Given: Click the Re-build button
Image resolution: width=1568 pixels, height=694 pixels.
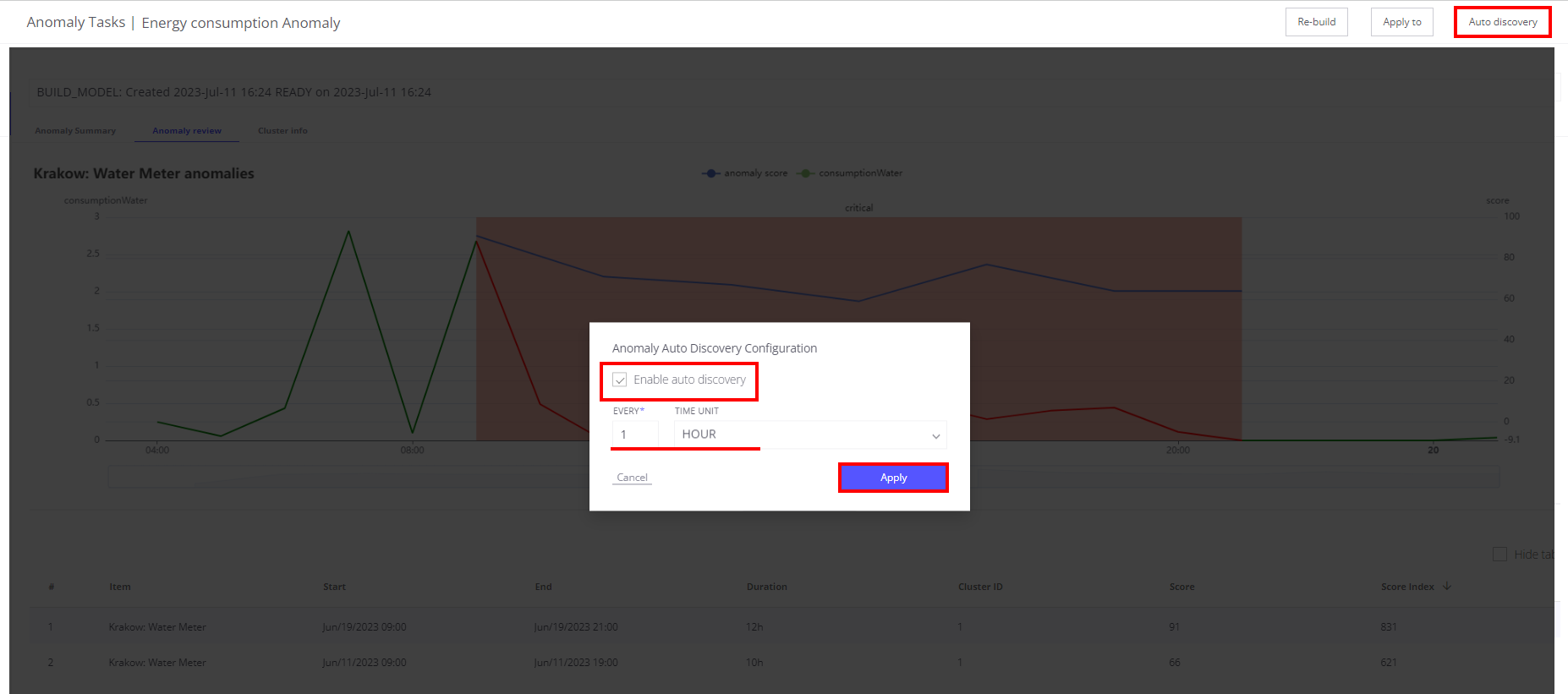Looking at the screenshot, I should tap(1316, 22).
